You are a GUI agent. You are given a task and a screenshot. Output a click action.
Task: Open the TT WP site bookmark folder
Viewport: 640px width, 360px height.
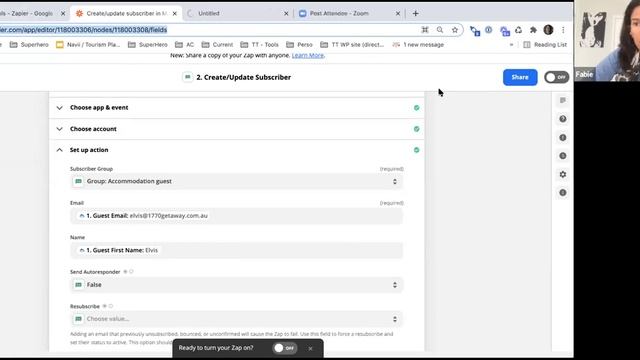click(352, 44)
